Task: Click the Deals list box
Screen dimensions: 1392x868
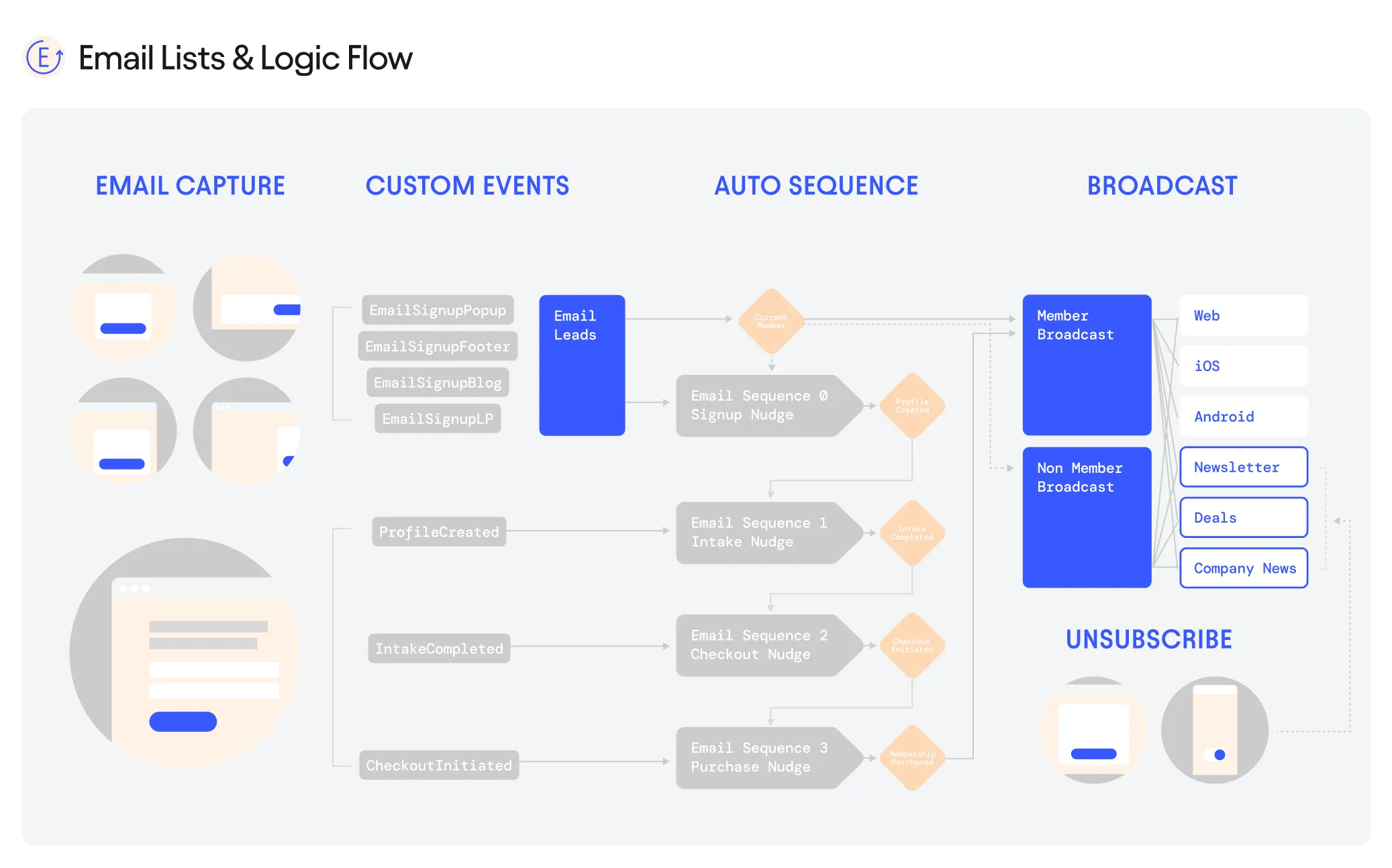Action: click(x=1244, y=517)
